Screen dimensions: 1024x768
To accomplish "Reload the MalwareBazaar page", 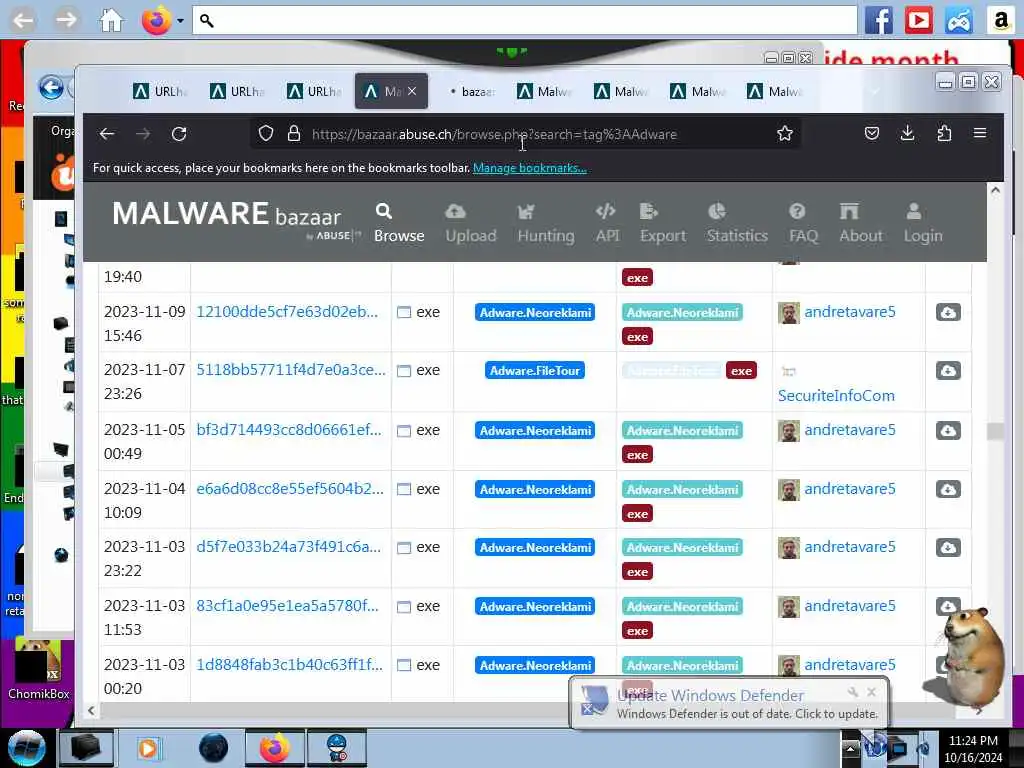I will tap(179, 134).
